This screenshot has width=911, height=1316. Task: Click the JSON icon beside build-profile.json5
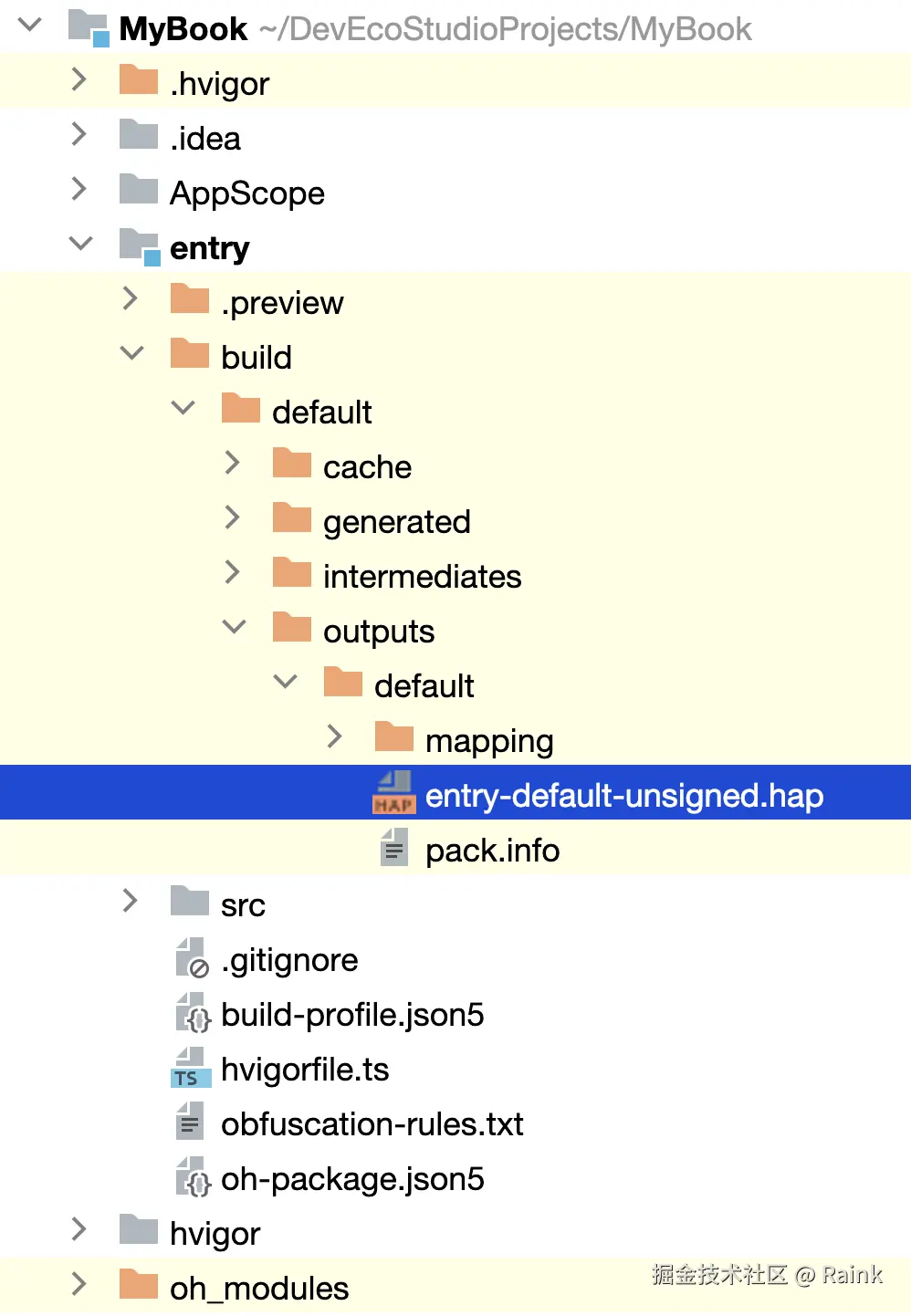(x=193, y=1014)
